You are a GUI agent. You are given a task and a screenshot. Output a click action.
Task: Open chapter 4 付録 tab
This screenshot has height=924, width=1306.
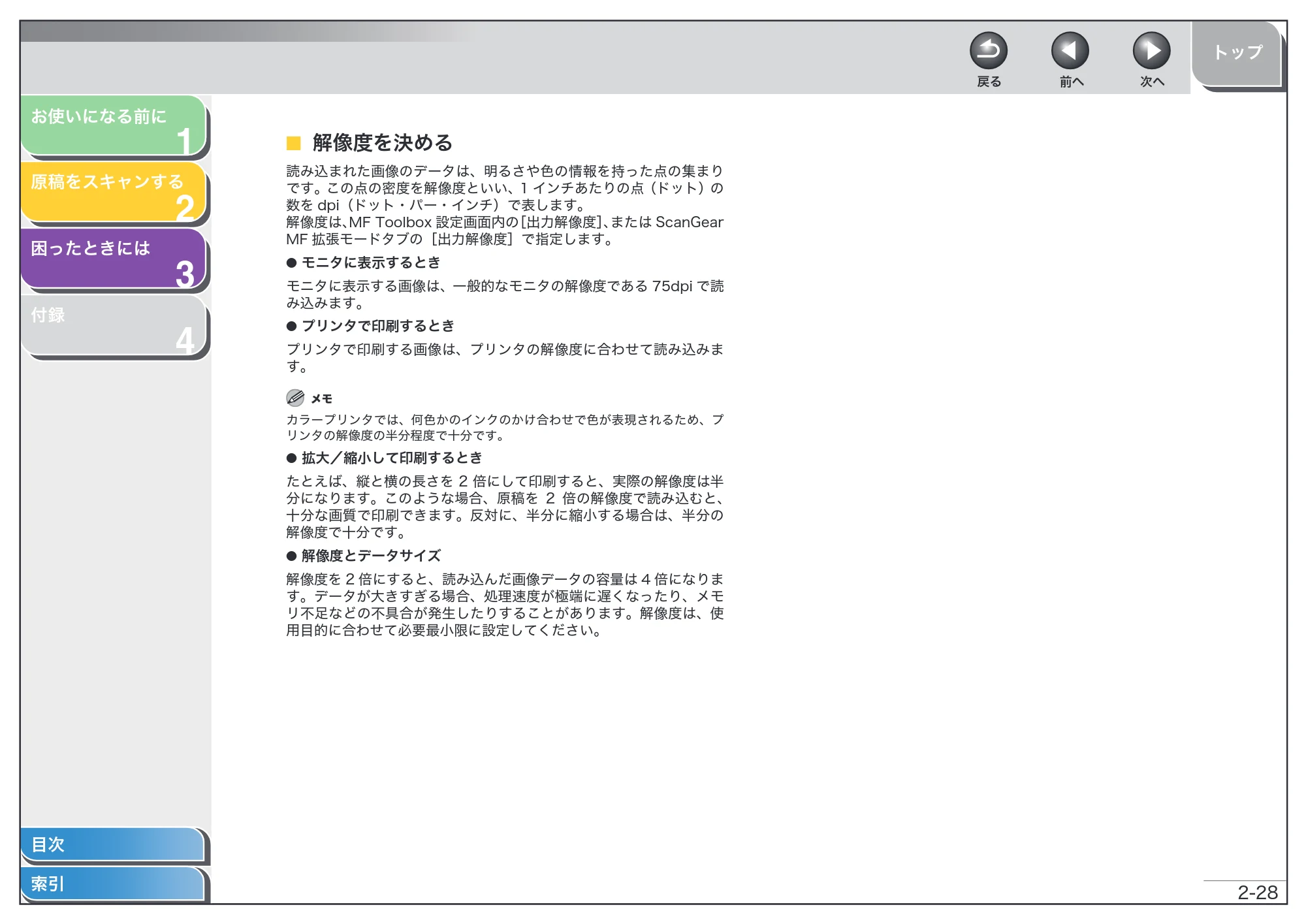(114, 325)
